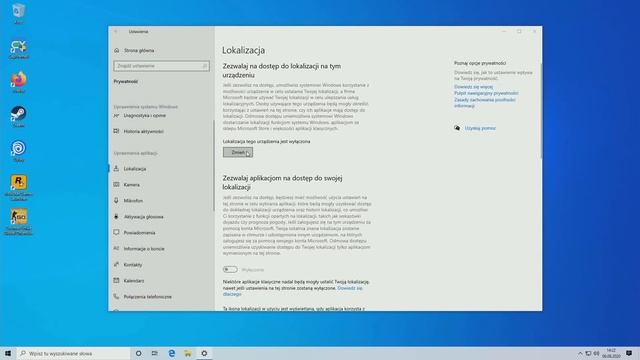Click the network icon in system tray
The width and height of the screenshot is (640, 360).
tap(588, 353)
